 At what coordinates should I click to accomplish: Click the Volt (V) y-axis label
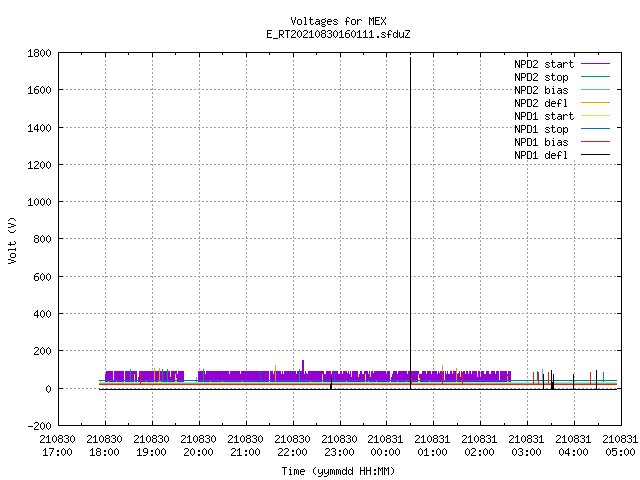tap(12, 240)
